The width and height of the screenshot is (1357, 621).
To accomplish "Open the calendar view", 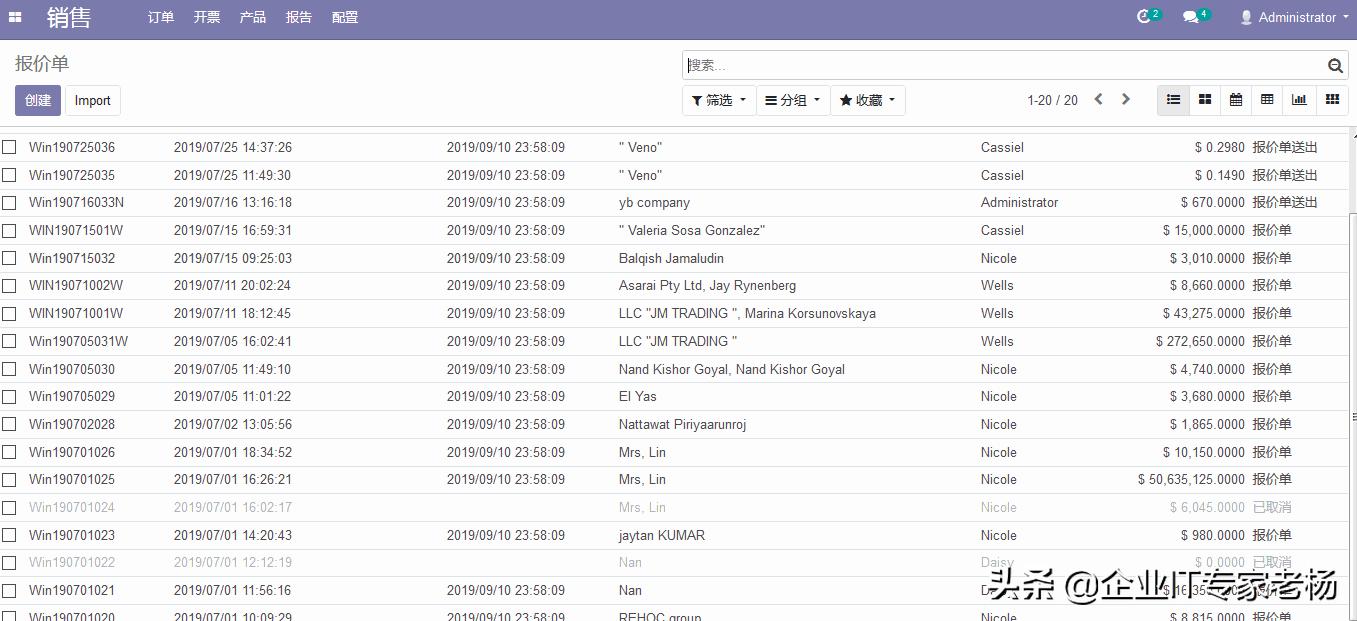I will (x=1235, y=100).
